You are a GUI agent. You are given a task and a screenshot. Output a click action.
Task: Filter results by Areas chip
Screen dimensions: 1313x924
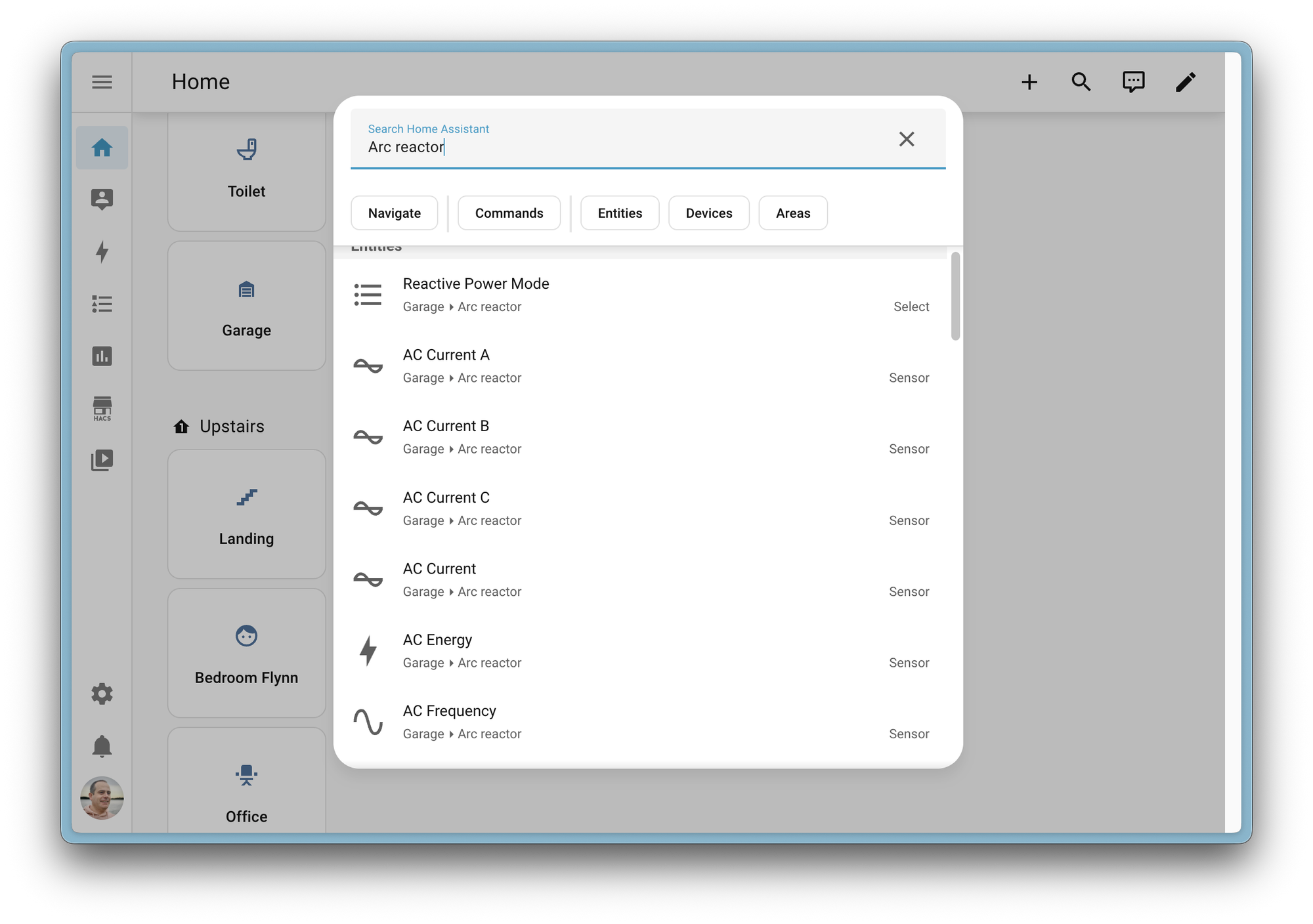tap(792, 213)
